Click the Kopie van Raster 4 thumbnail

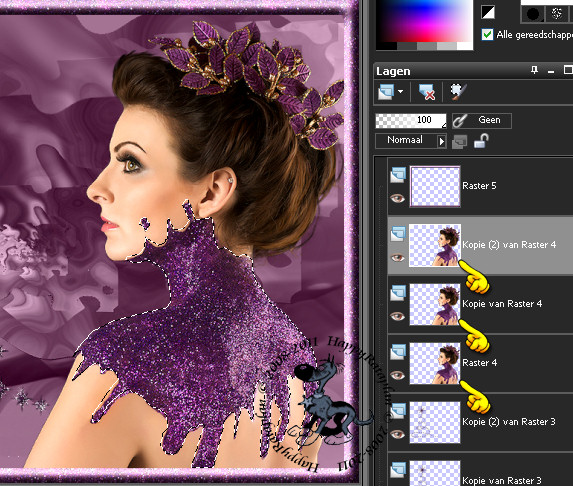tap(435, 304)
